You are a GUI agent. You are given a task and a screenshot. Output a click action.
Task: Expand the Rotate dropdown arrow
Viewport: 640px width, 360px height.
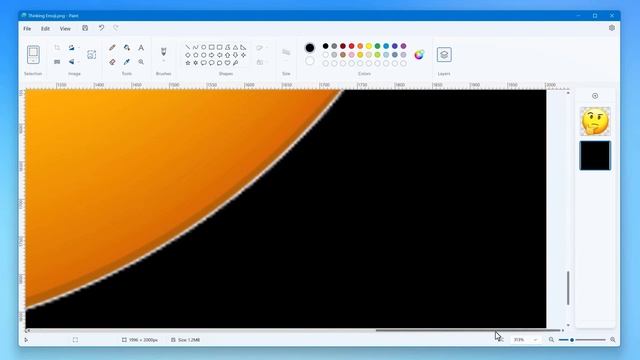pos(78,48)
